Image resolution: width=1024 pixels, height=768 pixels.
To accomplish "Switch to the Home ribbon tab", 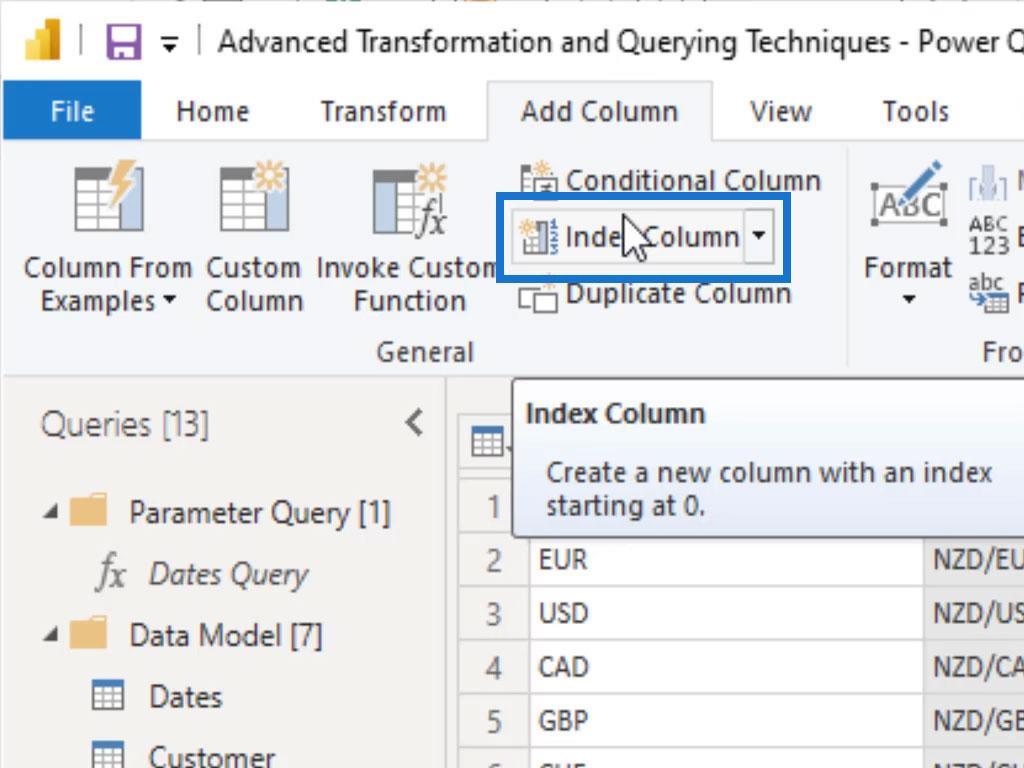I will pyautogui.click(x=213, y=111).
